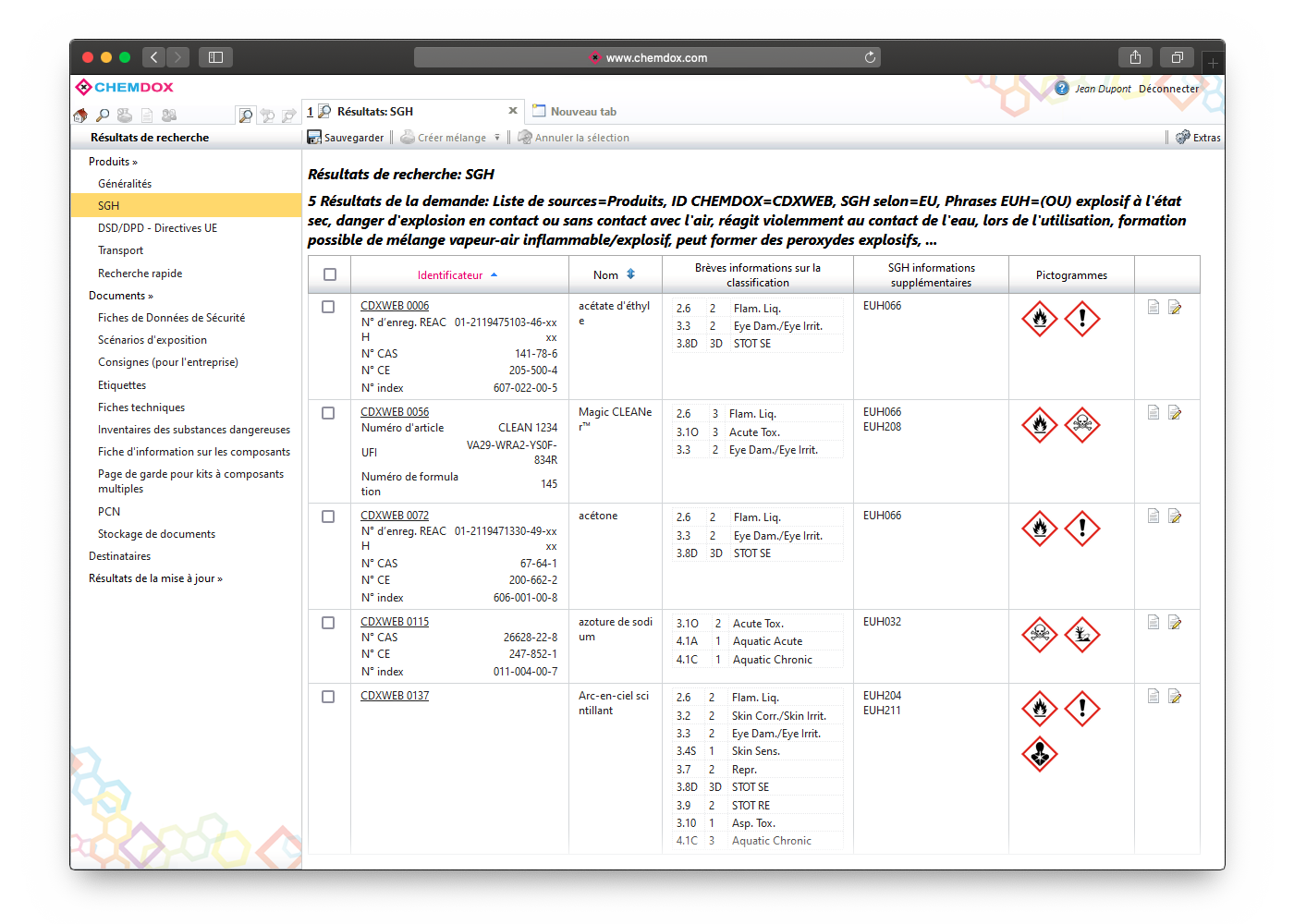Check the box for CDXWEB 0006
The height and width of the screenshot is (924, 1294).
[328, 307]
